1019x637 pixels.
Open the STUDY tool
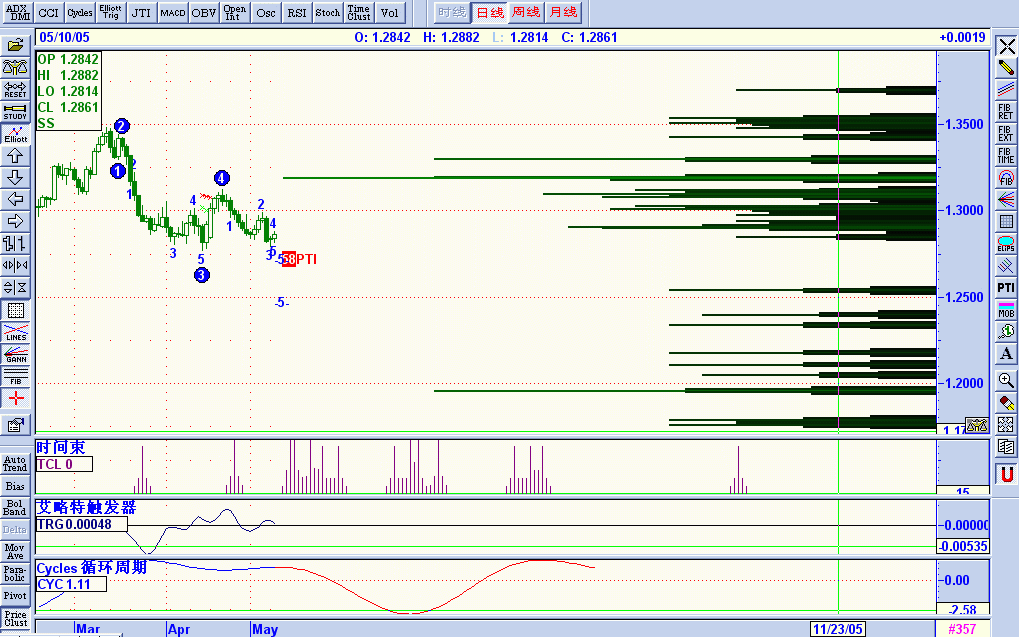16,111
